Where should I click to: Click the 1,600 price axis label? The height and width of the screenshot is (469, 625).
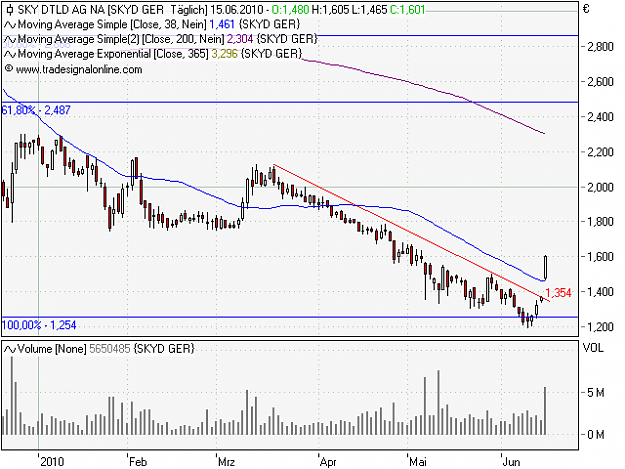click(600, 257)
